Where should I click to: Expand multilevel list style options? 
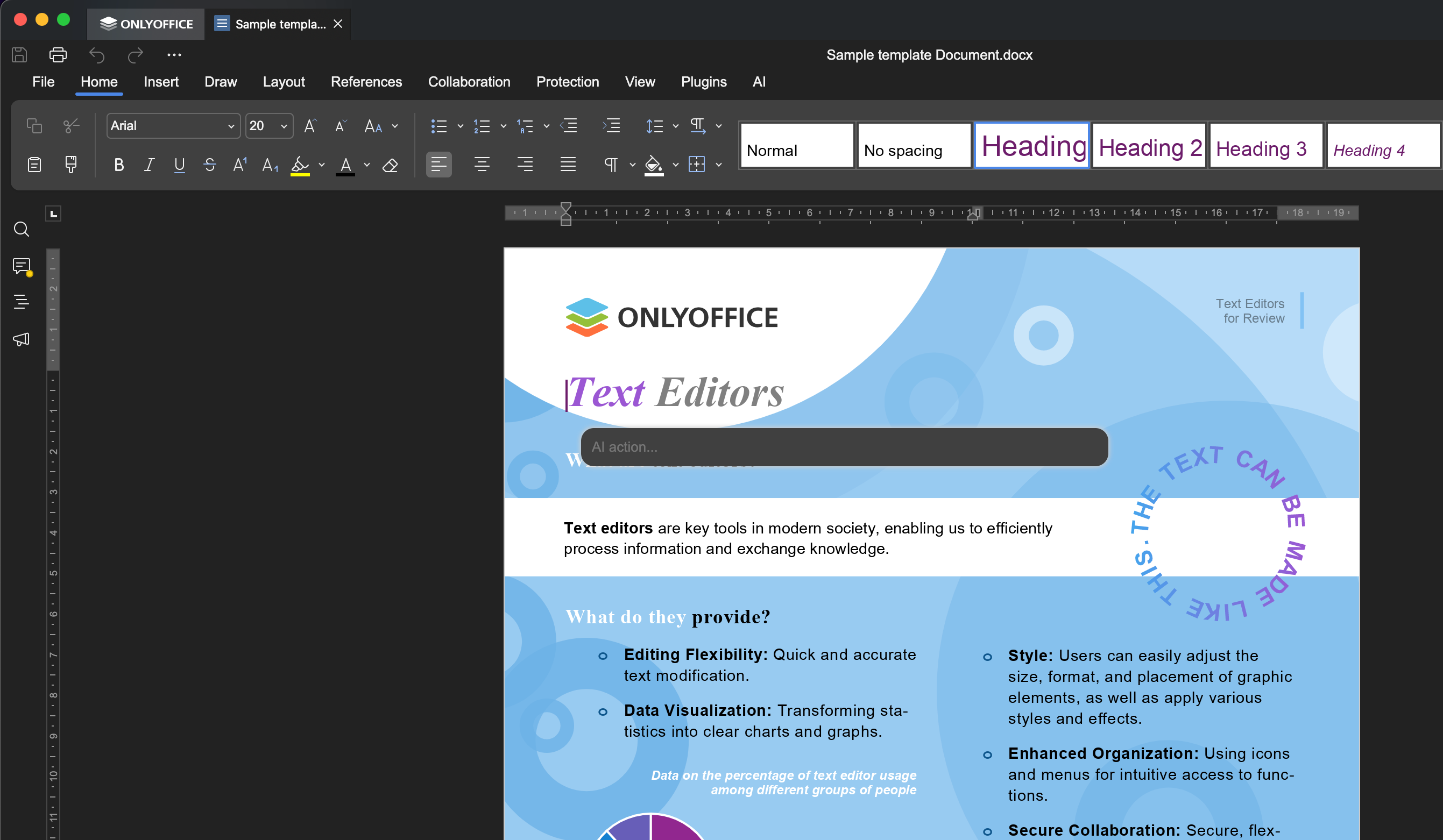tap(546, 126)
